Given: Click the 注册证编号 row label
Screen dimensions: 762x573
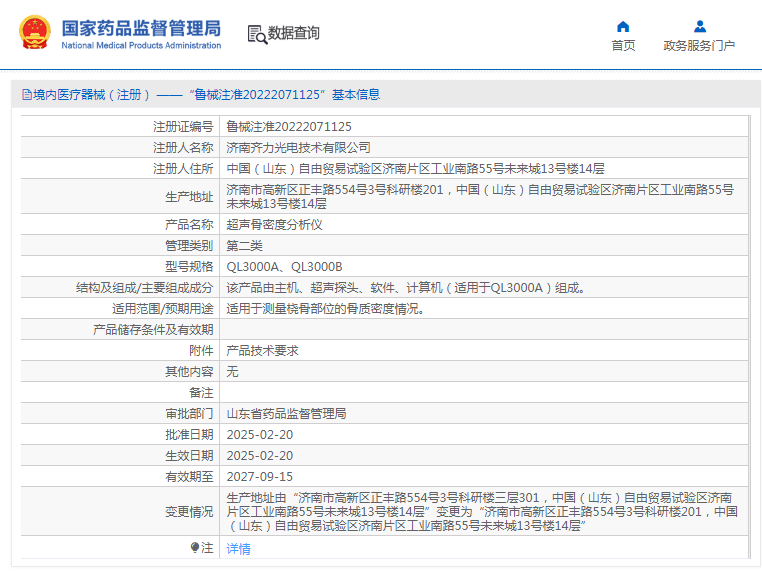Looking at the screenshot, I should coord(183,127).
